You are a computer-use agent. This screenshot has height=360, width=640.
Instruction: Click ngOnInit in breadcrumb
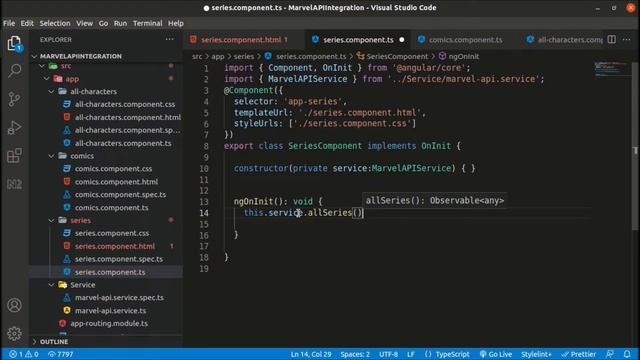coord(459,56)
